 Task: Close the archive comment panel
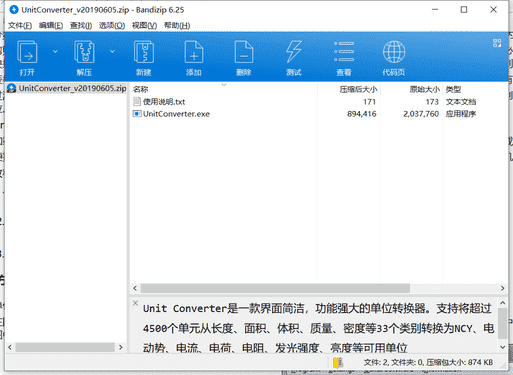coord(135,303)
